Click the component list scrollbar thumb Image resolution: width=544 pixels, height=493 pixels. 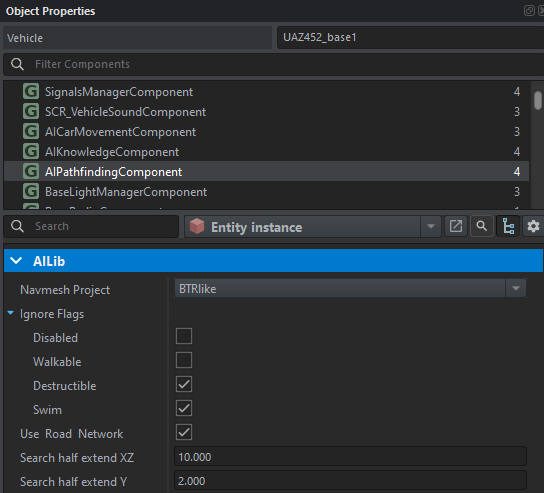[x=538, y=100]
